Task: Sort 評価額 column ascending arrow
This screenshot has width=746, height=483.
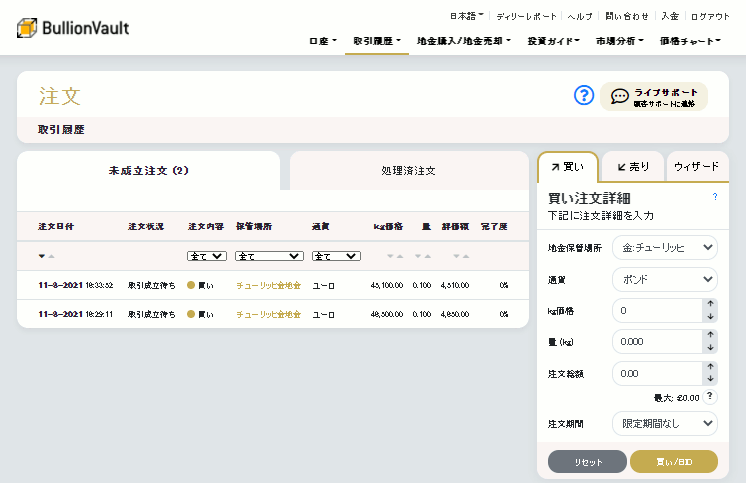Action: [466, 256]
